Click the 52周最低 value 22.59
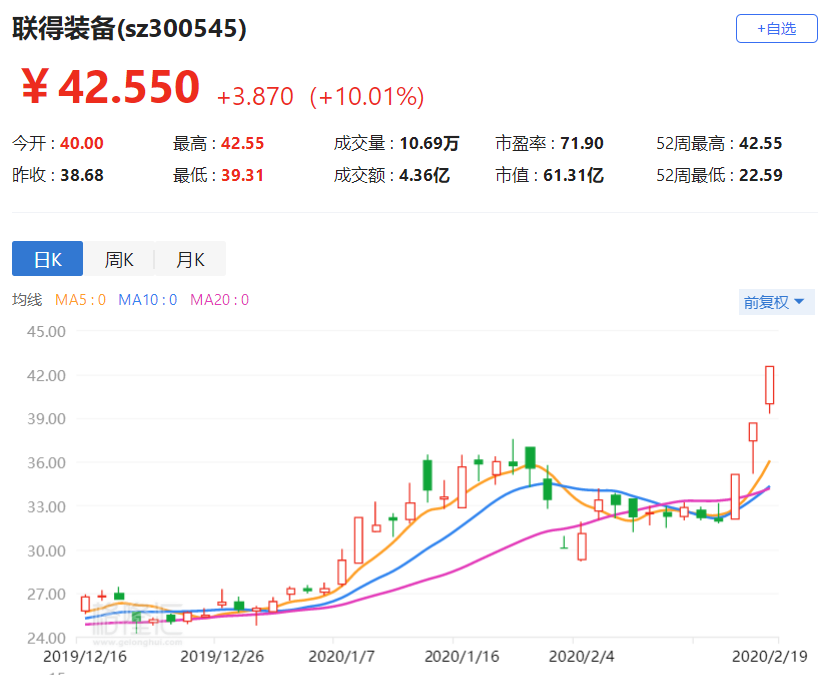The image size is (823, 675). click(x=761, y=175)
